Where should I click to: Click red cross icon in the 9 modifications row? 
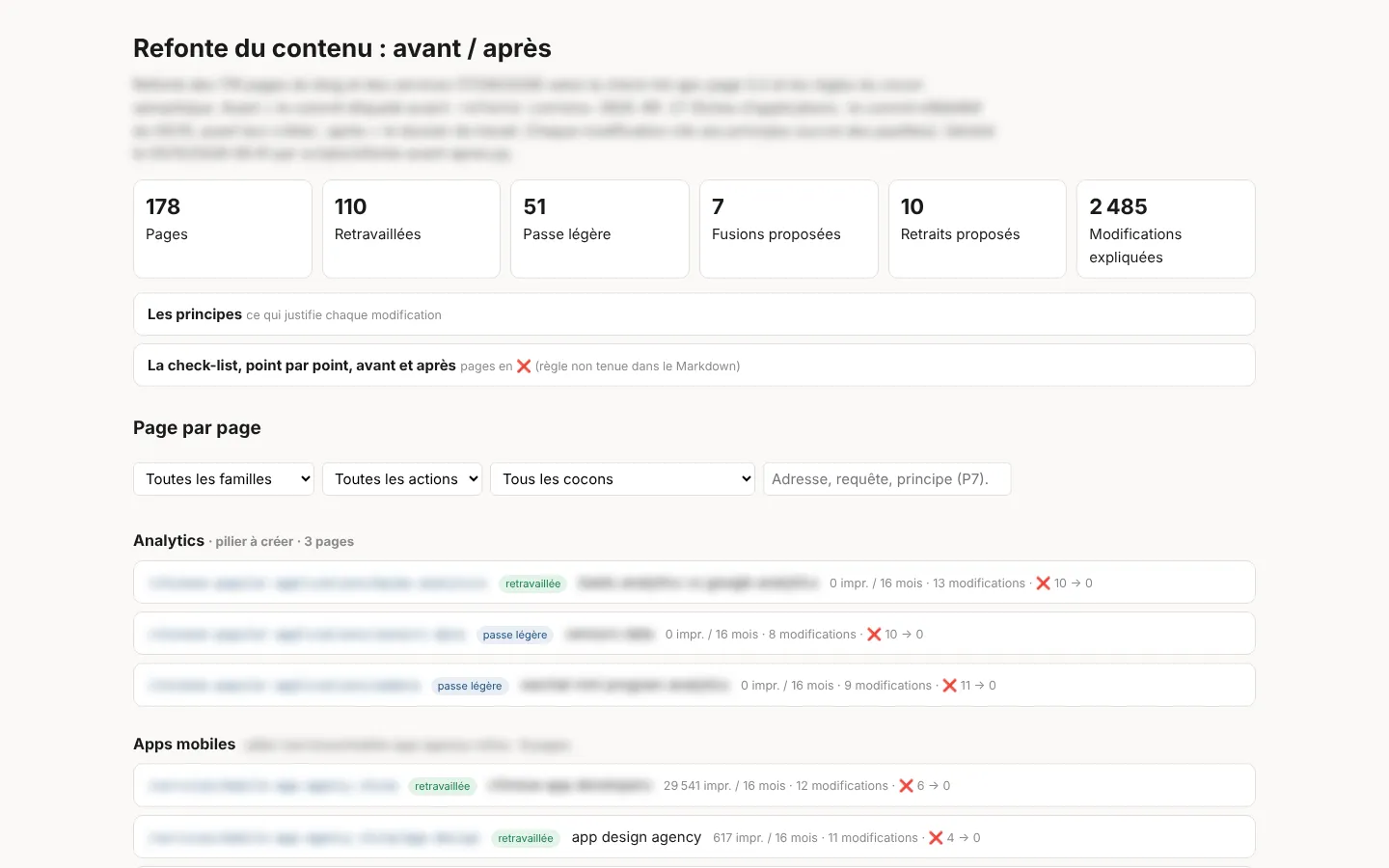[x=949, y=686]
